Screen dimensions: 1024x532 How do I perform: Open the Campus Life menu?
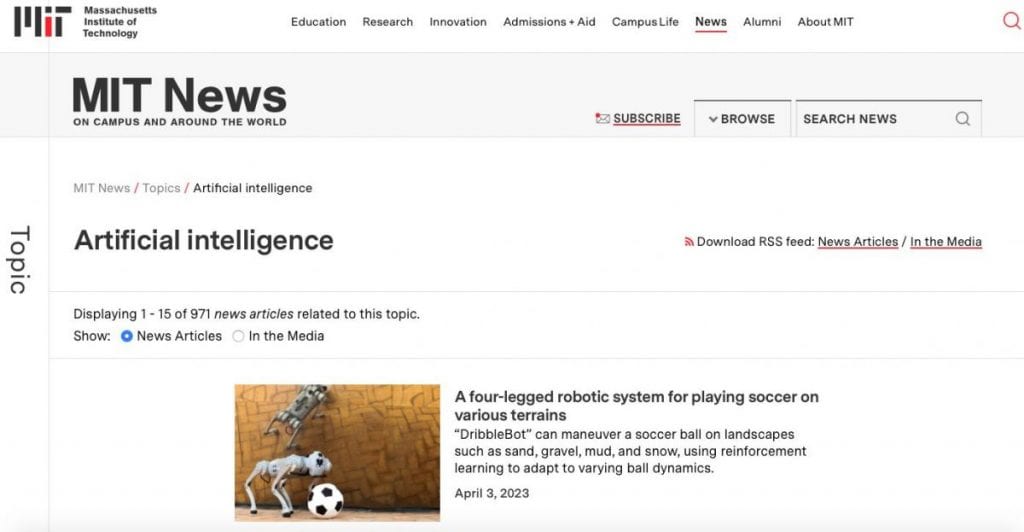(x=645, y=22)
